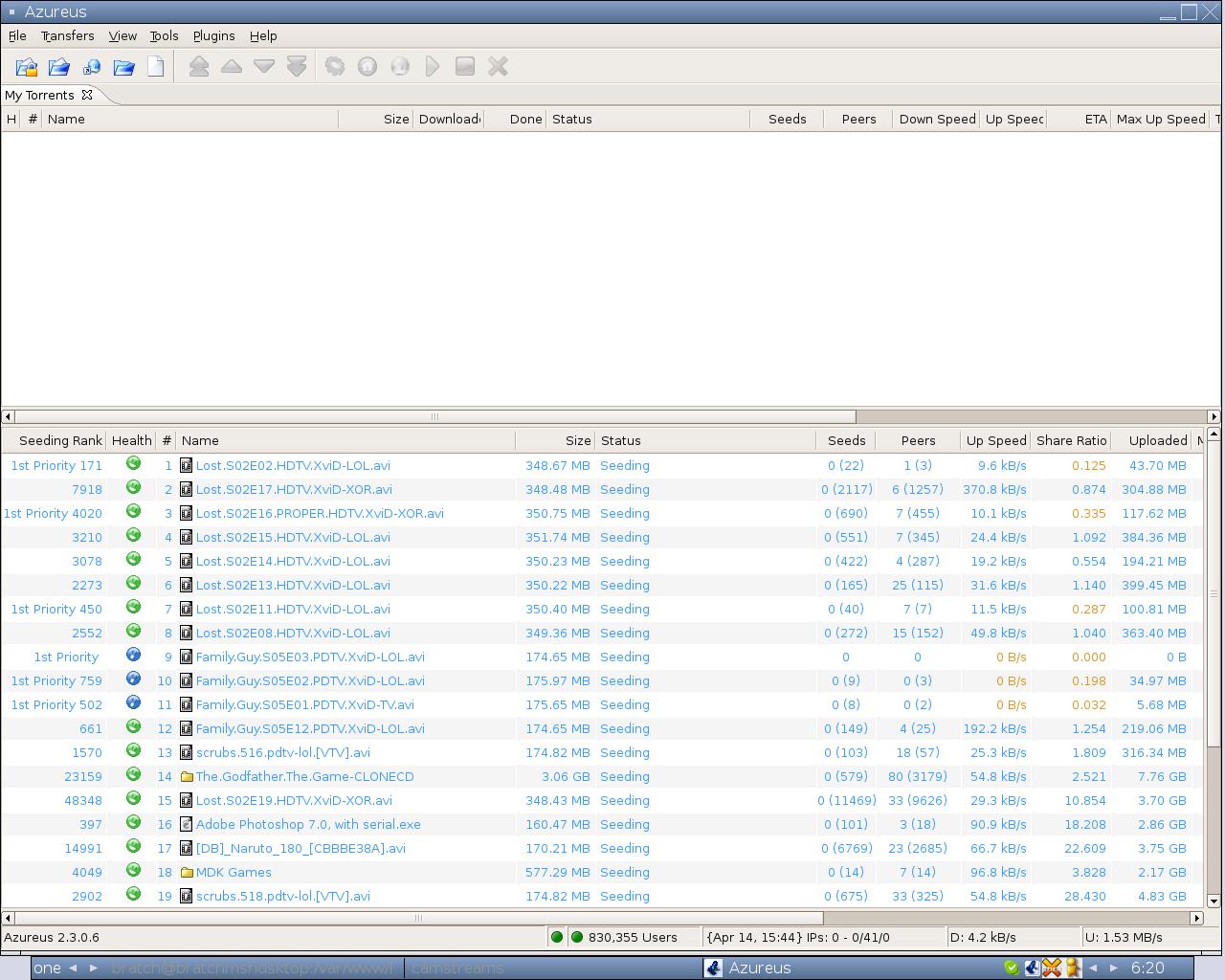The height and width of the screenshot is (980, 1225).
Task: Click downloads table horizontal scrollbar thumb
Action: coord(434,416)
